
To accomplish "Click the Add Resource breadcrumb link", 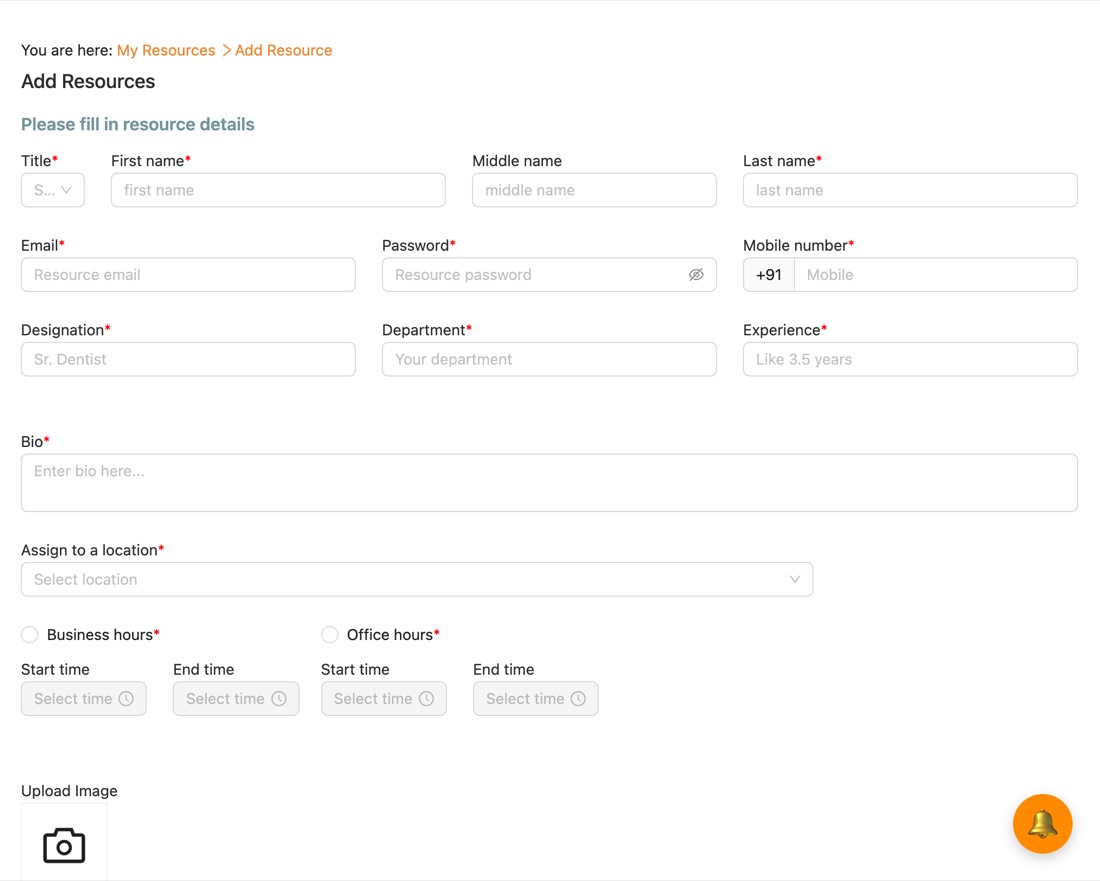I will pos(283,51).
